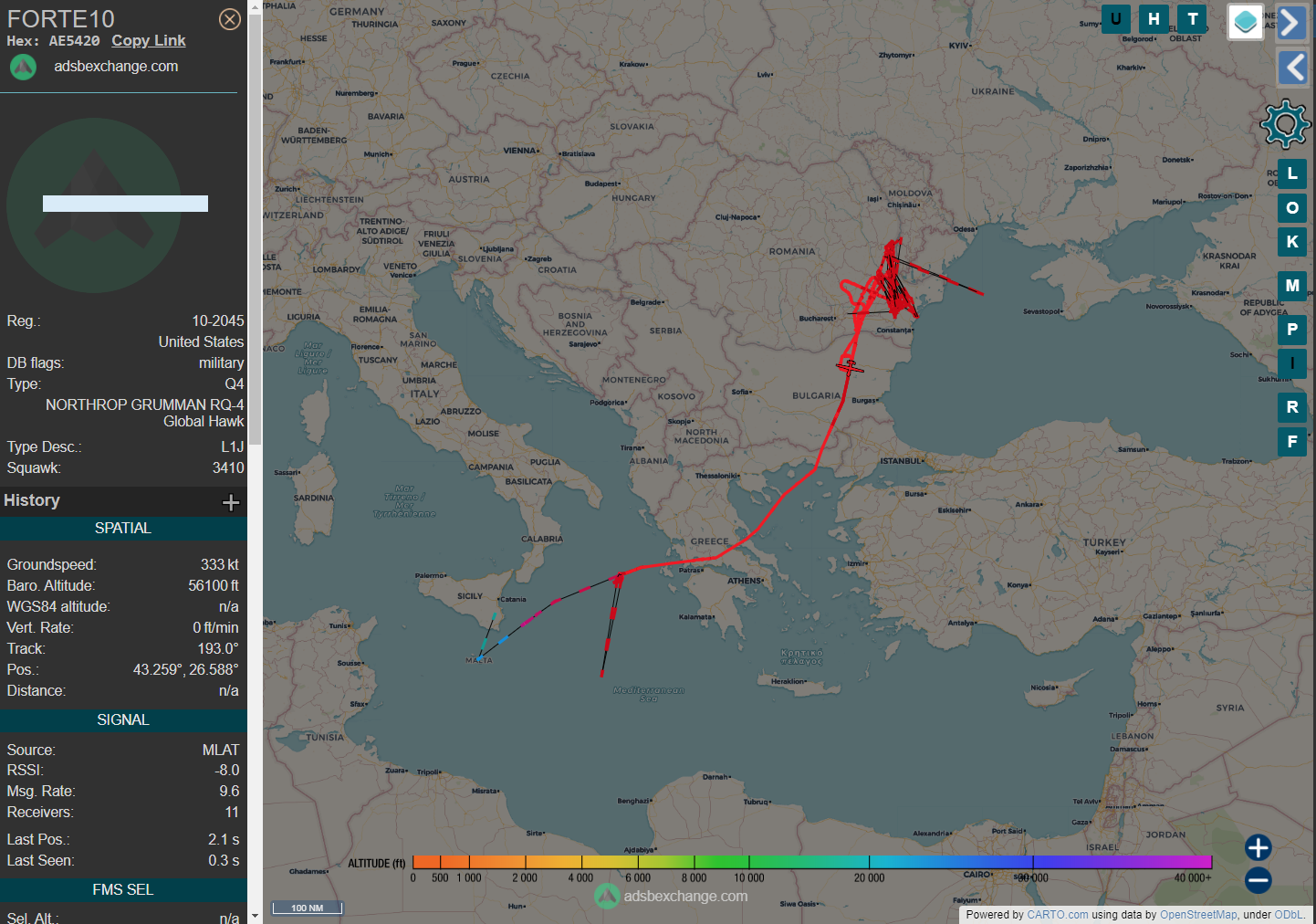Click the sidebar scrollbar down arrow
Screen dimensions: 1316x924
tap(255, 916)
